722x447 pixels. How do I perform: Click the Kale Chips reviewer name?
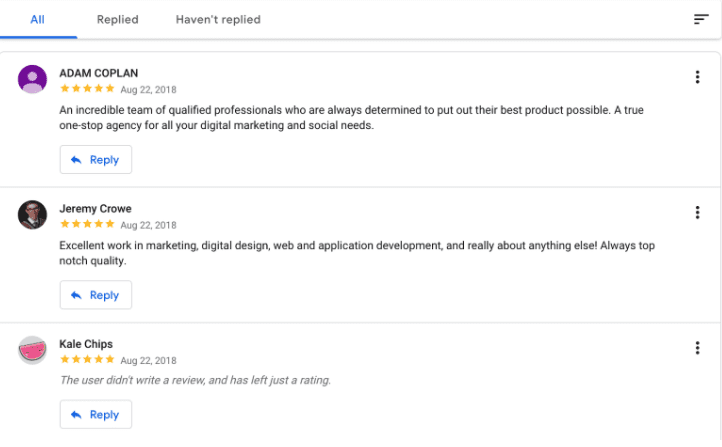point(86,344)
